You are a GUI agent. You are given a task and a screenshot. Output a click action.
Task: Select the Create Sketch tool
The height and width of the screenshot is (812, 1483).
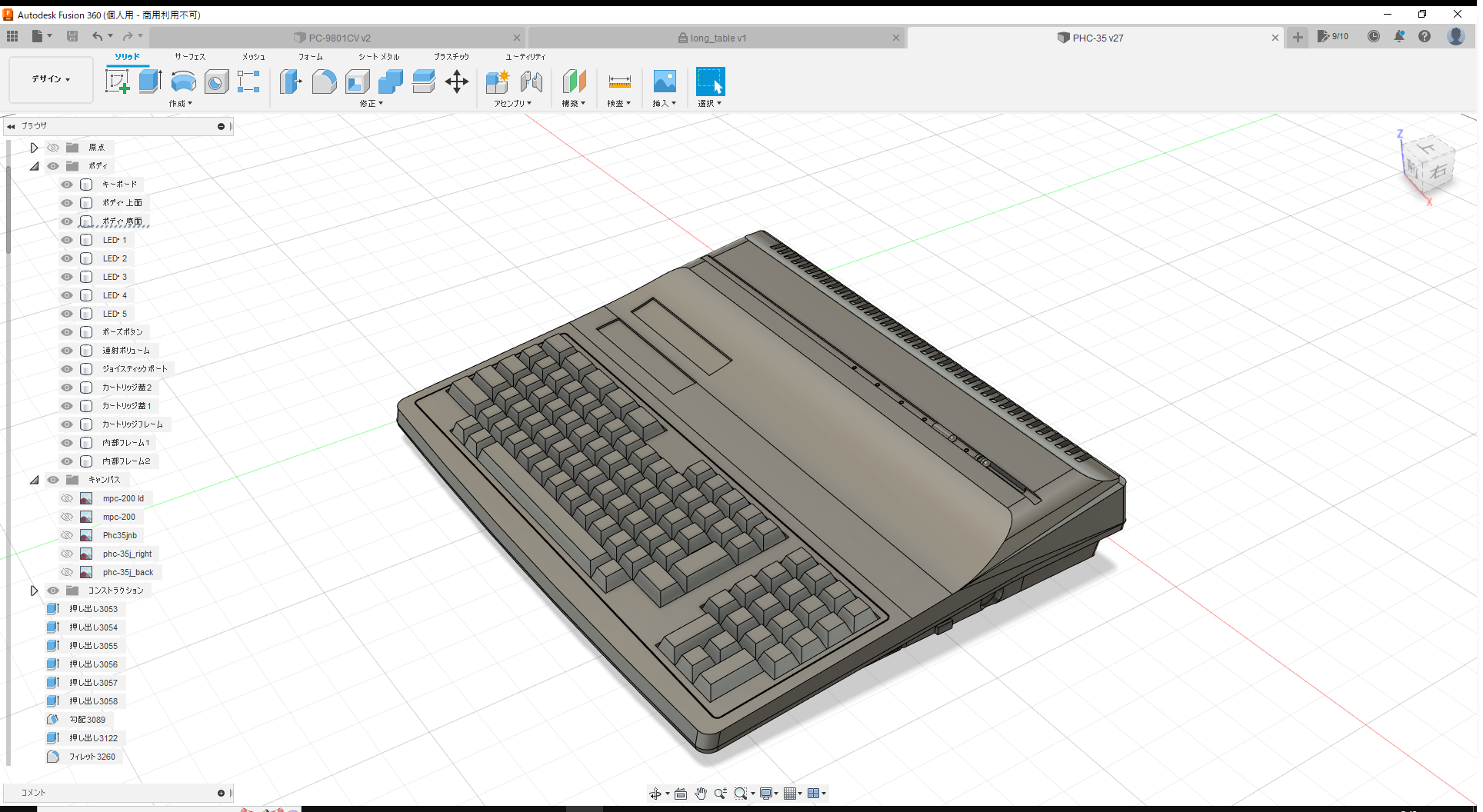click(118, 81)
